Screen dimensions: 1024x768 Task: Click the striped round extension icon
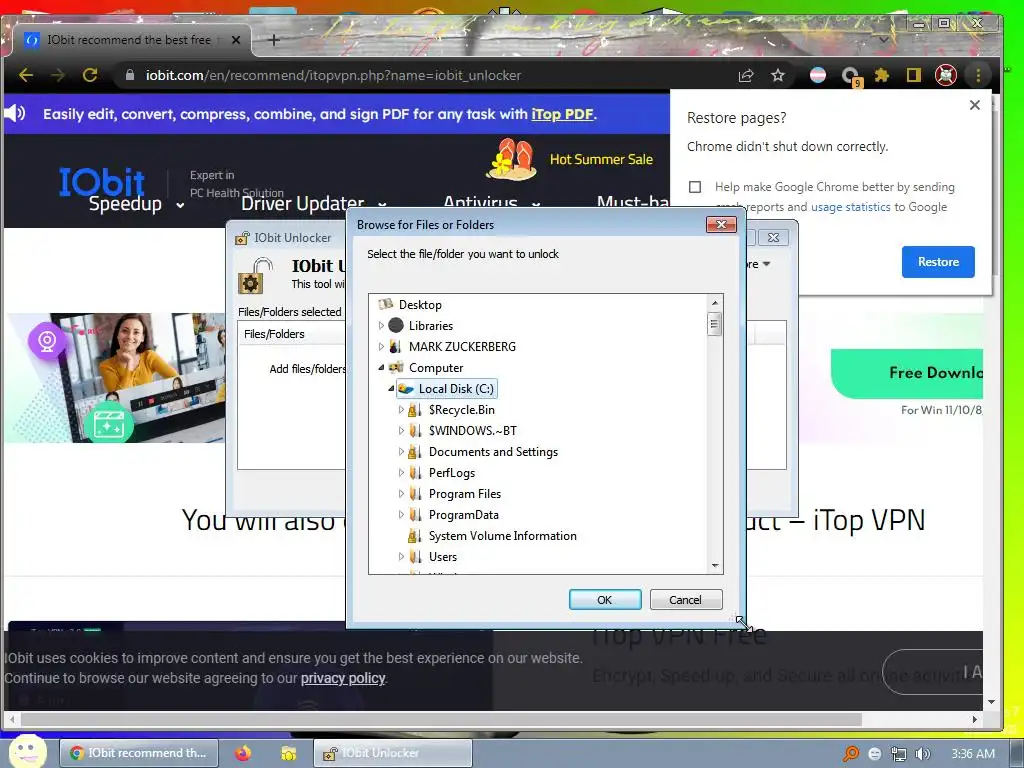point(818,76)
